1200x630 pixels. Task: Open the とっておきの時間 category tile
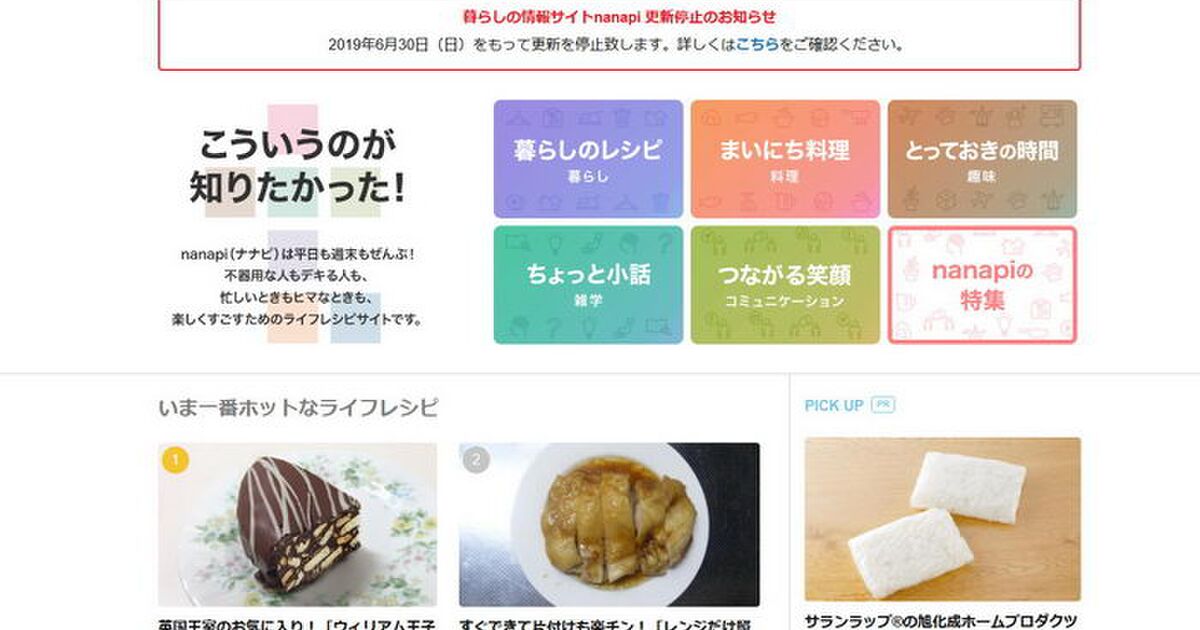click(982, 159)
